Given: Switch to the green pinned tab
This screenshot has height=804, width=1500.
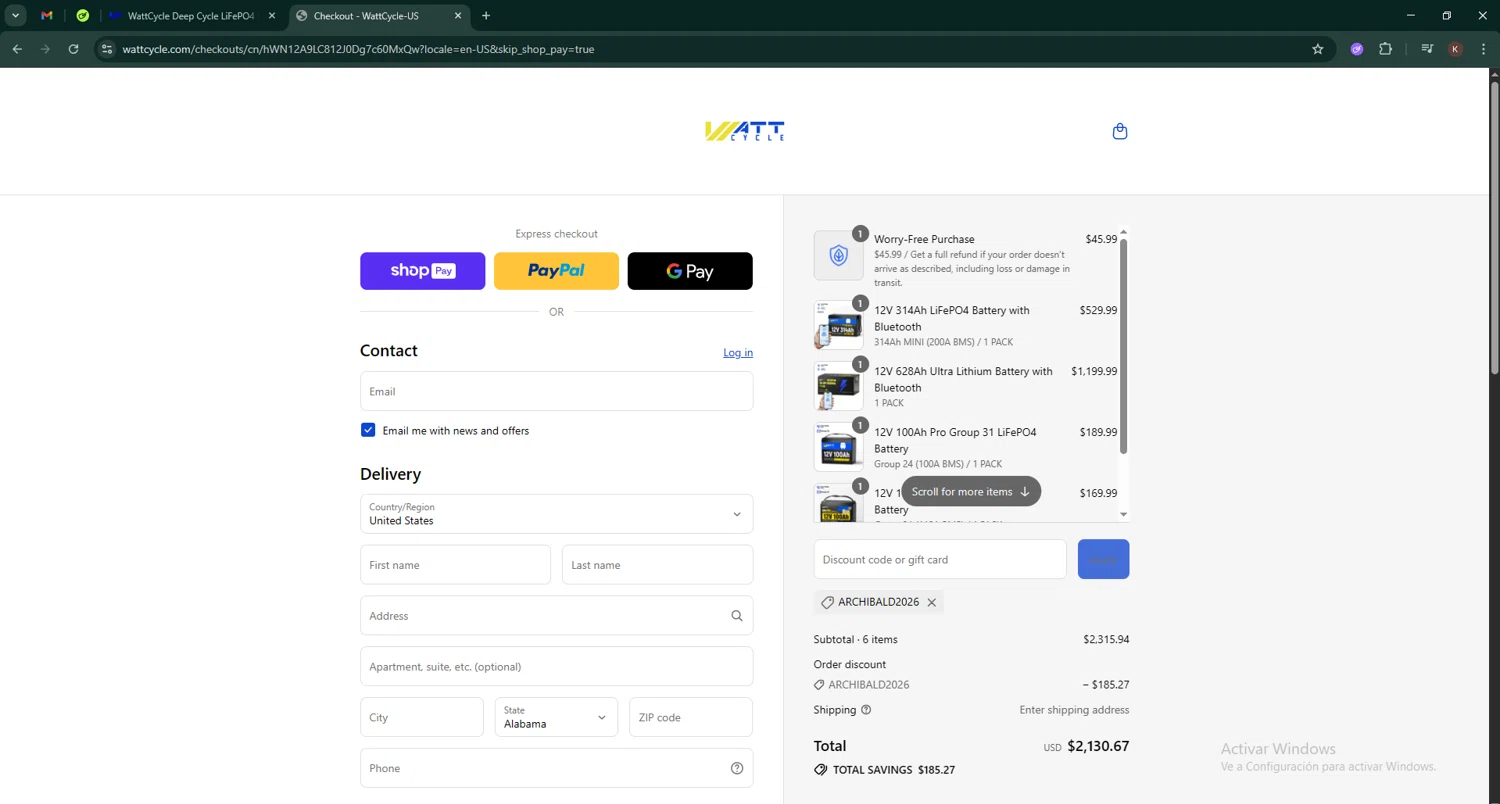Looking at the screenshot, I should (x=83, y=16).
